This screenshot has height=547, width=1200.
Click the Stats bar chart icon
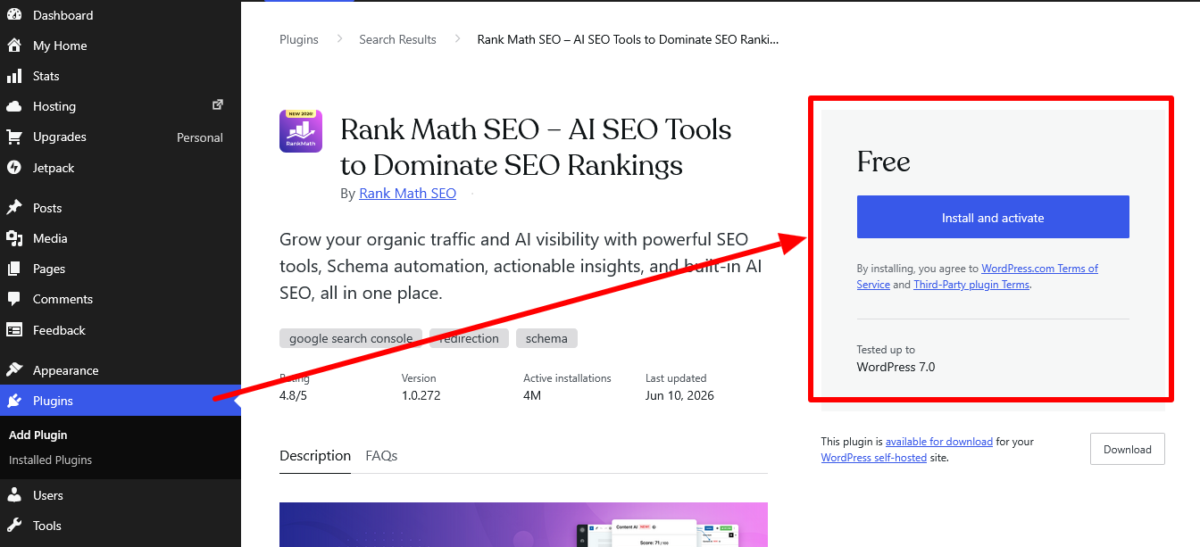point(14,76)
